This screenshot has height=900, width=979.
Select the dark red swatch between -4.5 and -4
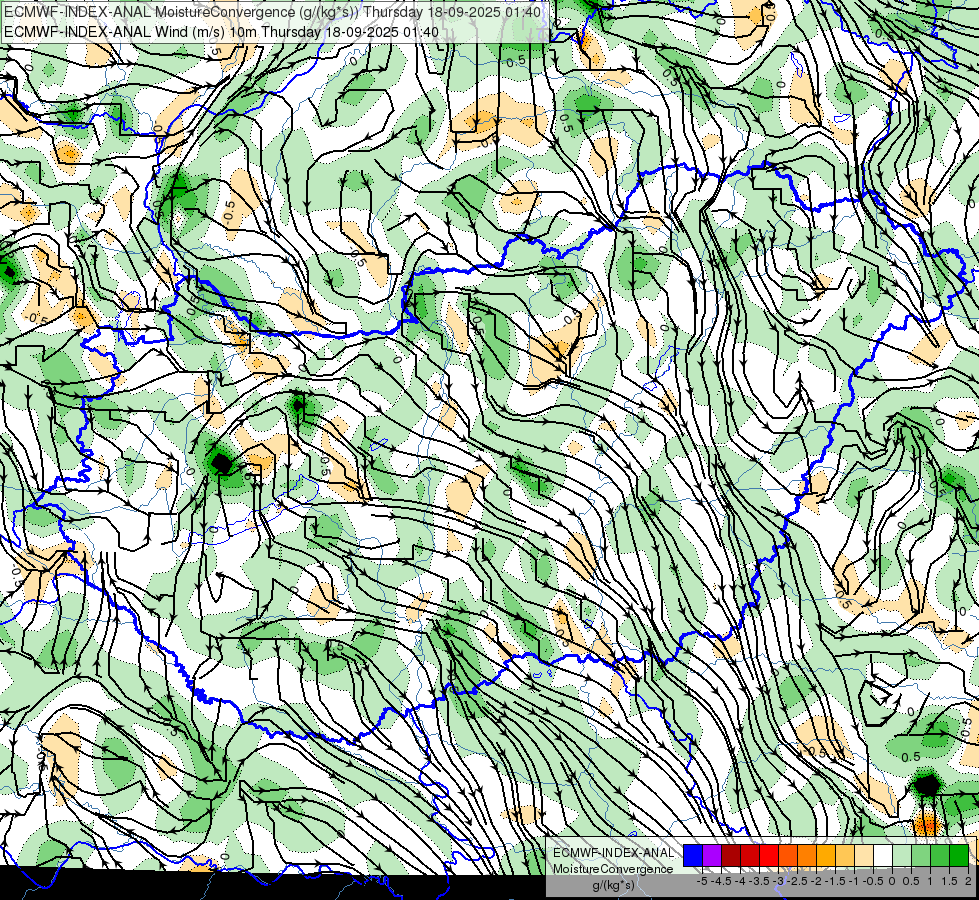731,856
